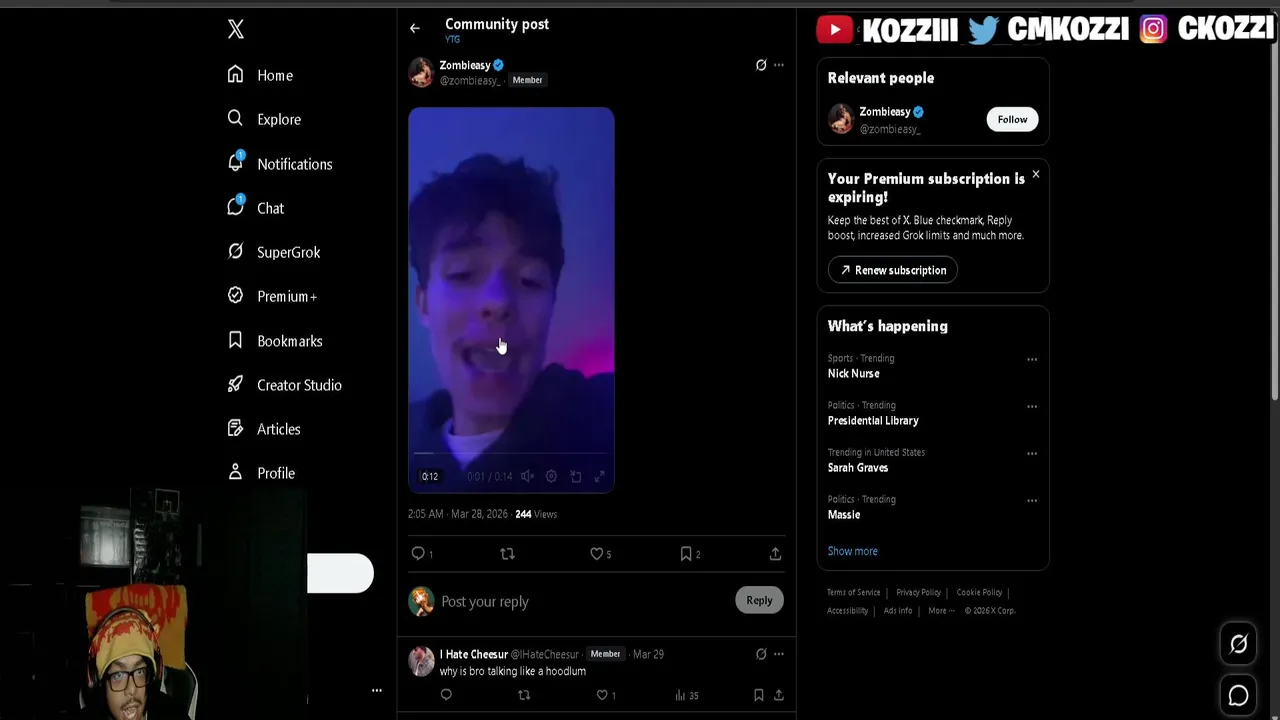Open video settings gear icon
The height and width of the screenshot is (720, 1280).
tap(551, 477)
